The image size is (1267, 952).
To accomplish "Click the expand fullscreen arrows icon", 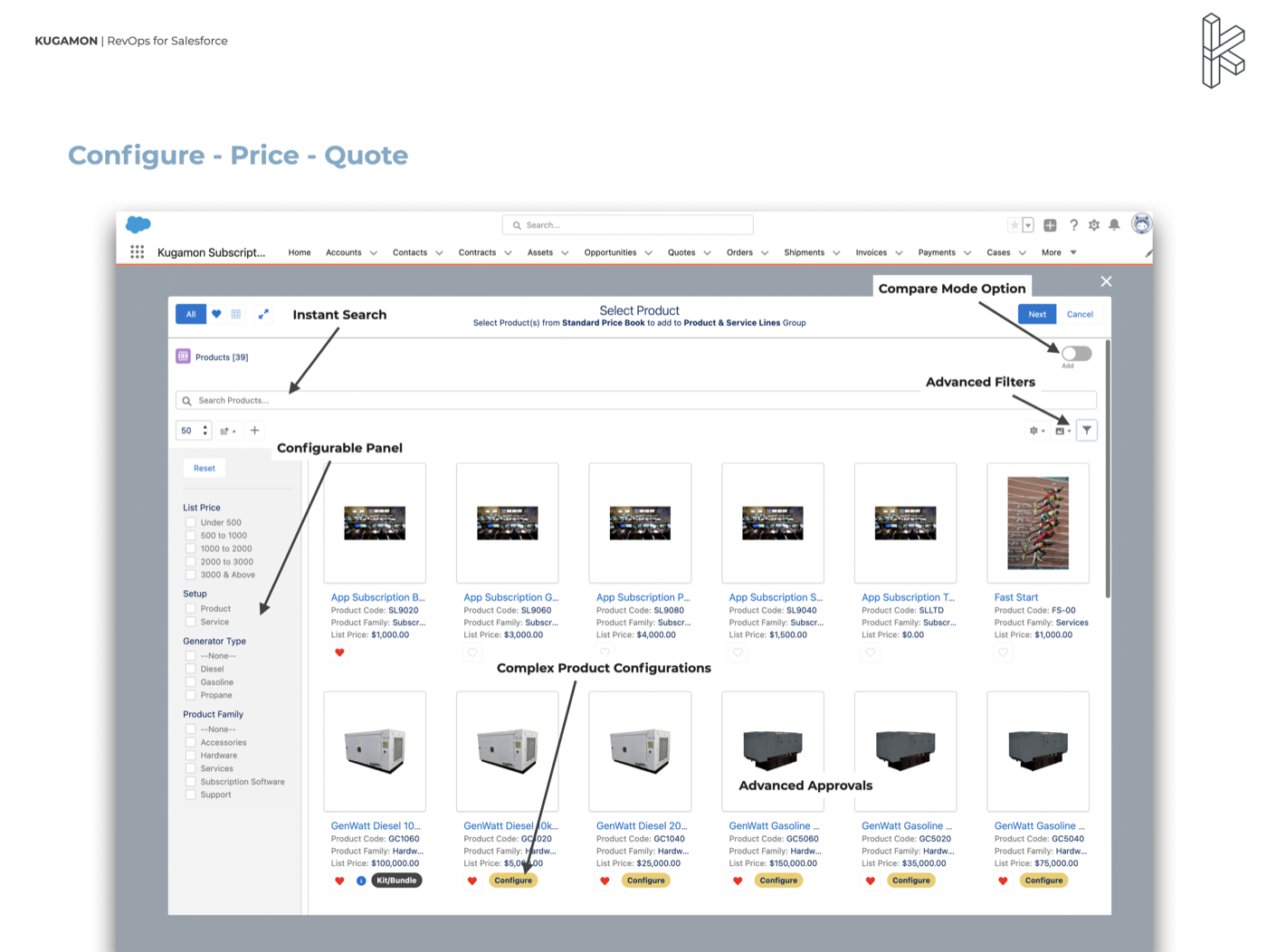I will tap(263, 313).
